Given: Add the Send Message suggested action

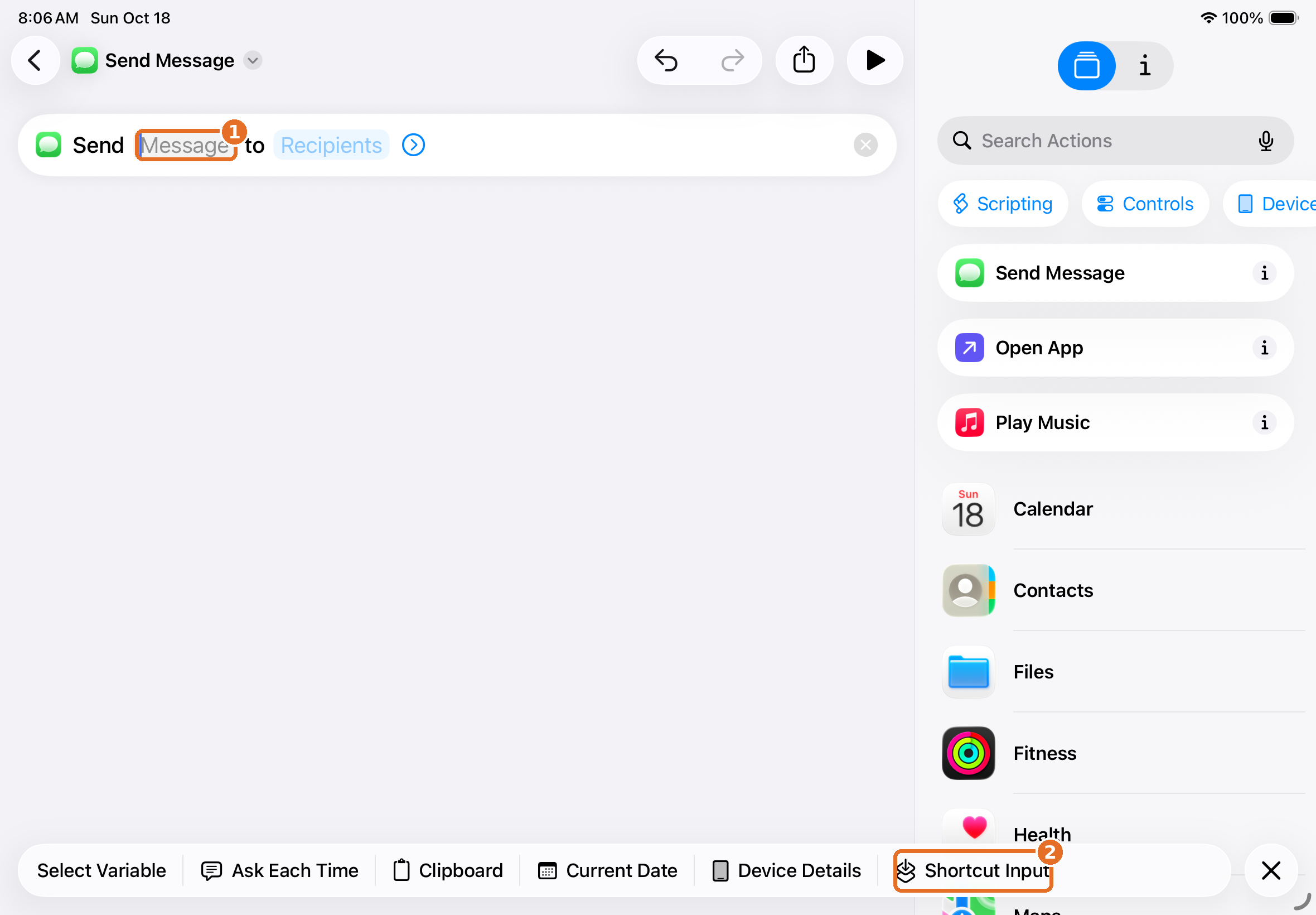Looking at the screenshot, I should tap(1115, 273).
